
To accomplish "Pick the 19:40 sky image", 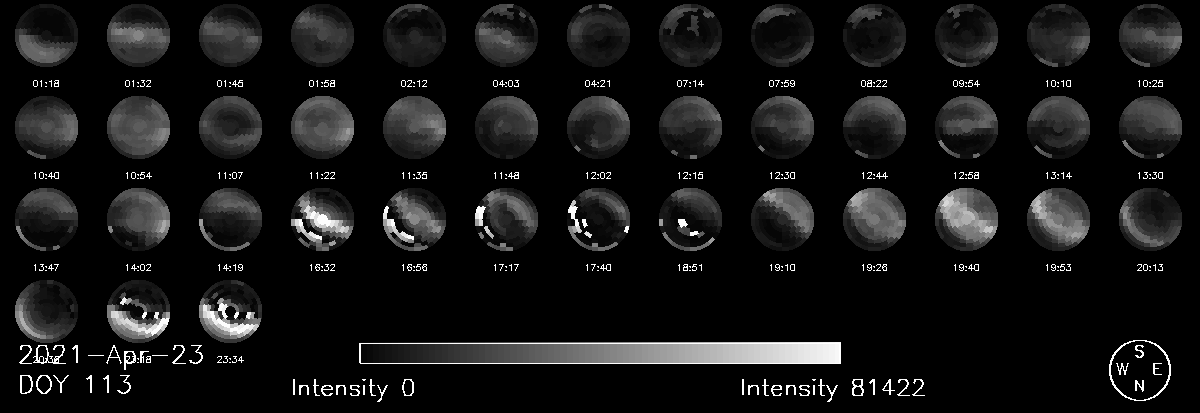I will 966,219.
